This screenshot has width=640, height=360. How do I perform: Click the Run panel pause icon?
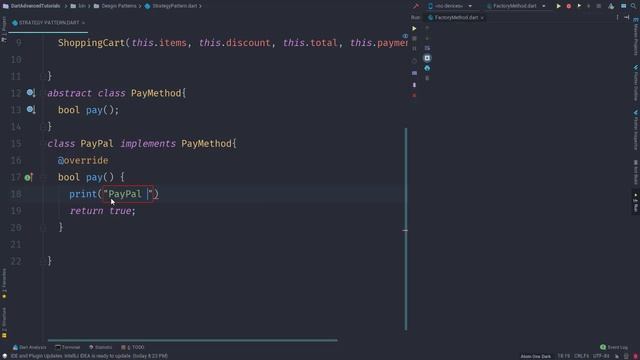point(414,48)
